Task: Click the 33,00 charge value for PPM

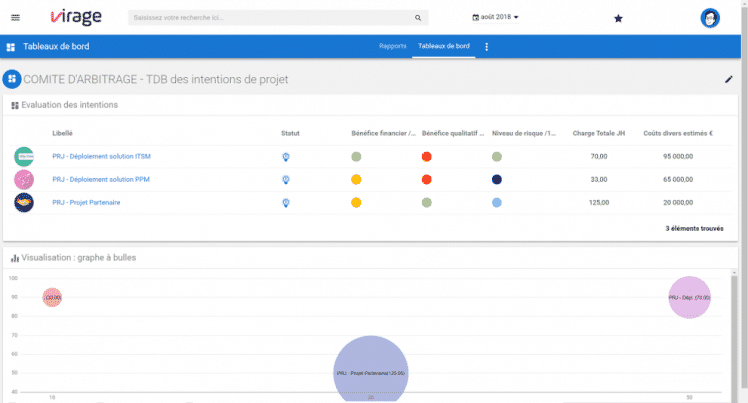Action: pyautogui.click(x=599, y=179)
